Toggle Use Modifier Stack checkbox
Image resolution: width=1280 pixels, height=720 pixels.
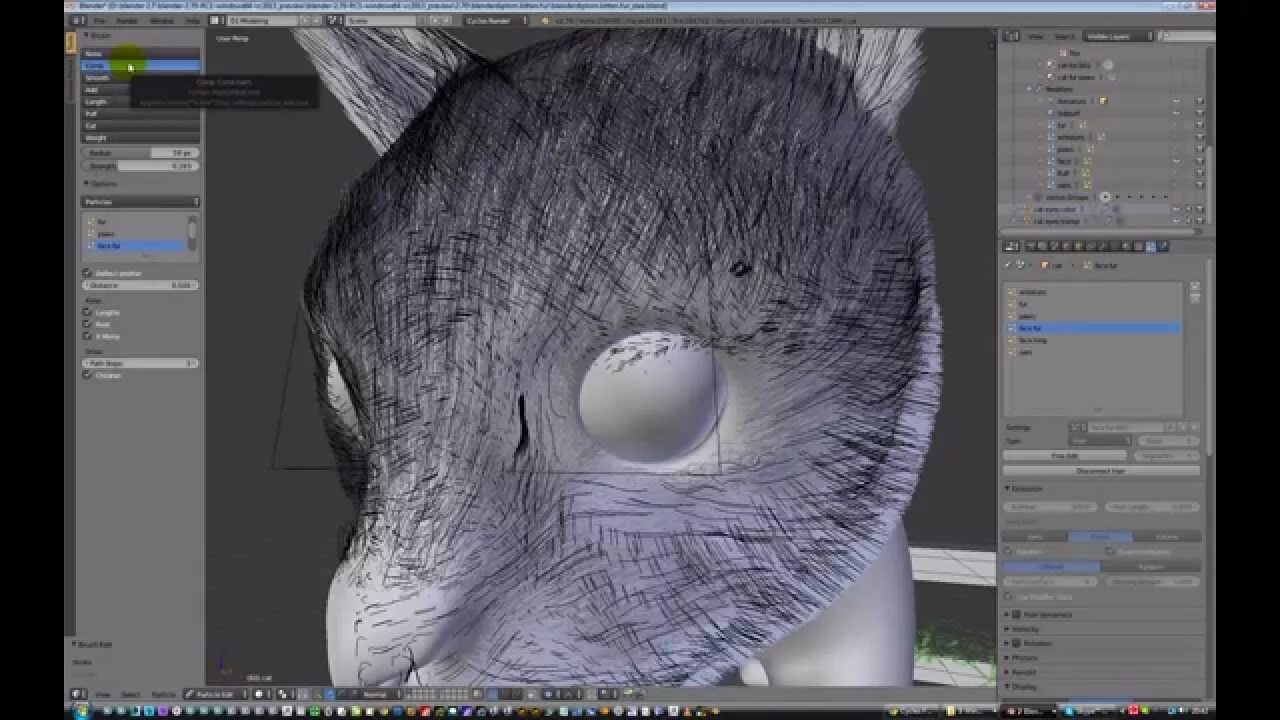point(1009,596)
